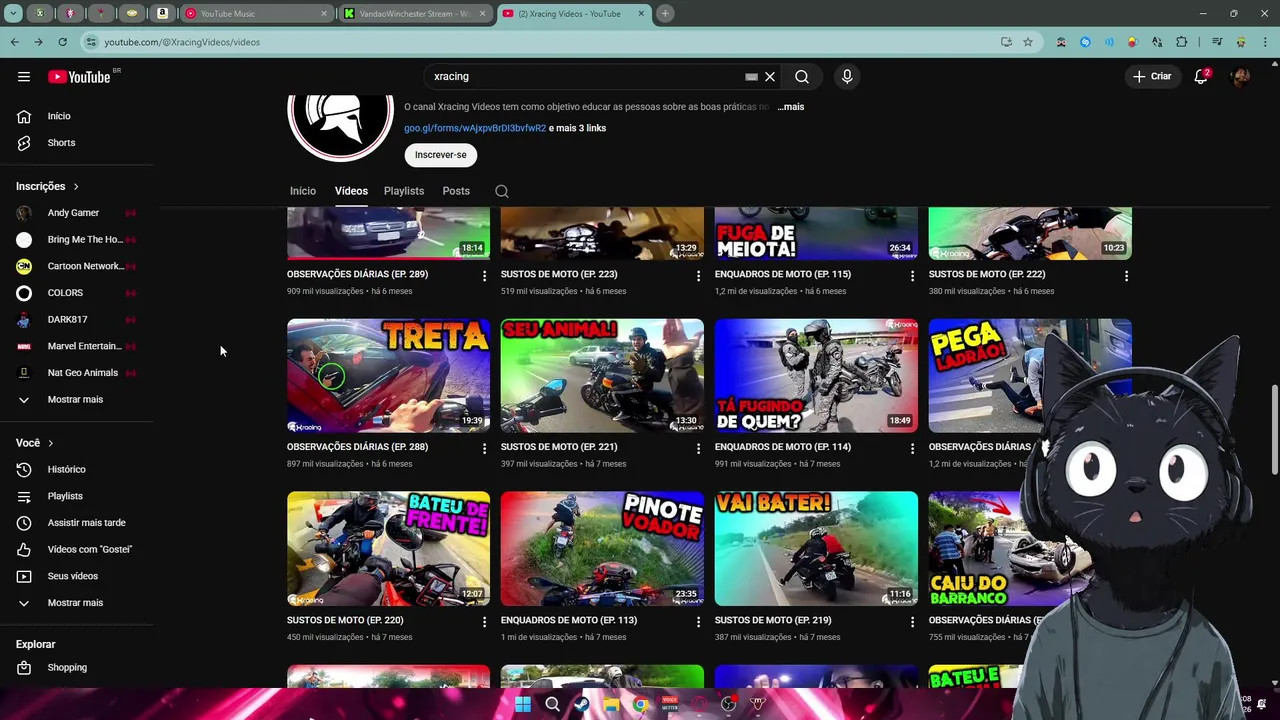Open options for SUSTOS DE MOTO (EP. 219)
The image size is (1280, 720).
click(912, 622)
